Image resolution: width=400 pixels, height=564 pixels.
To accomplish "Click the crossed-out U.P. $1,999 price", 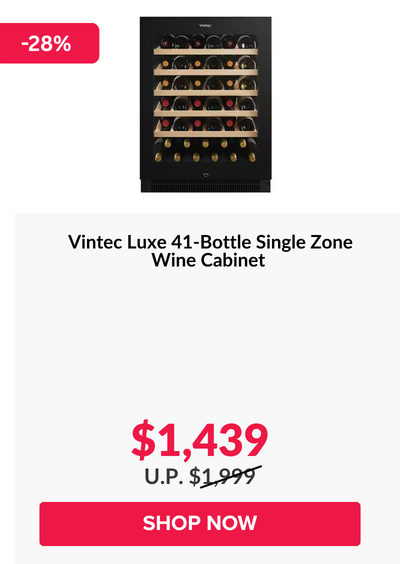I will (203, 476).
